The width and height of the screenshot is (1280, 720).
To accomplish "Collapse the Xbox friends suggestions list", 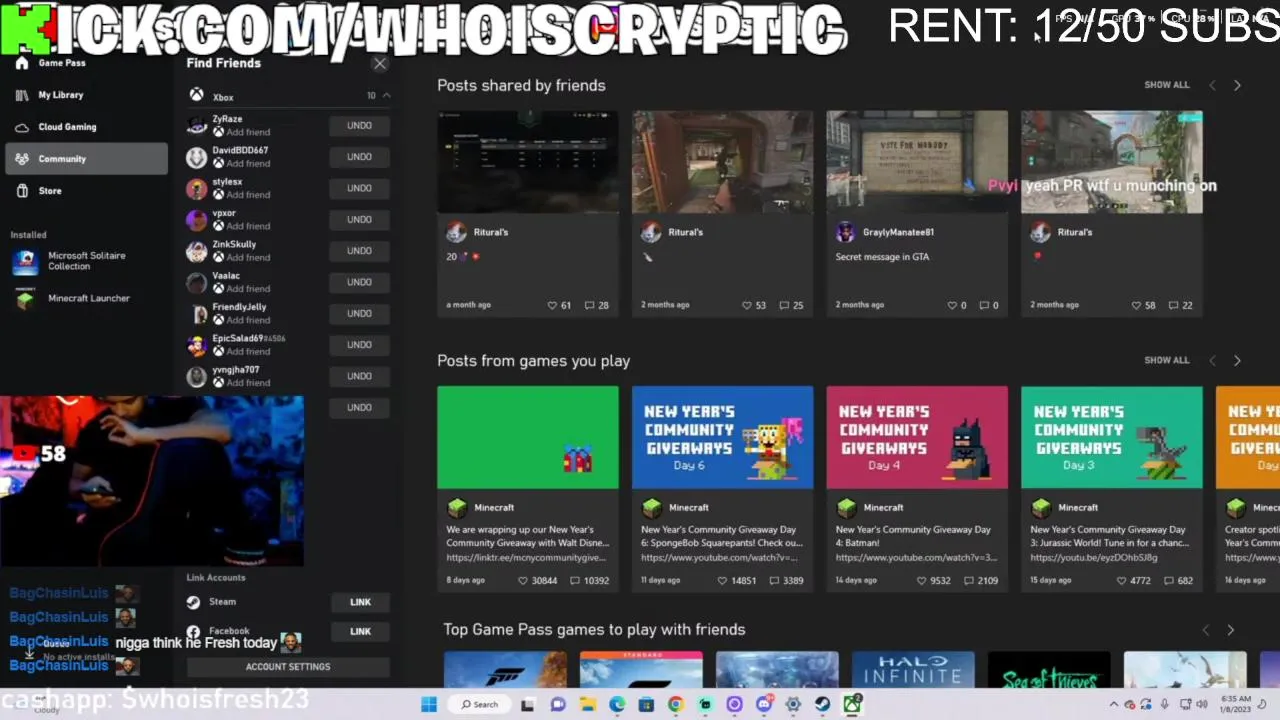I will [x=386, y=96].
